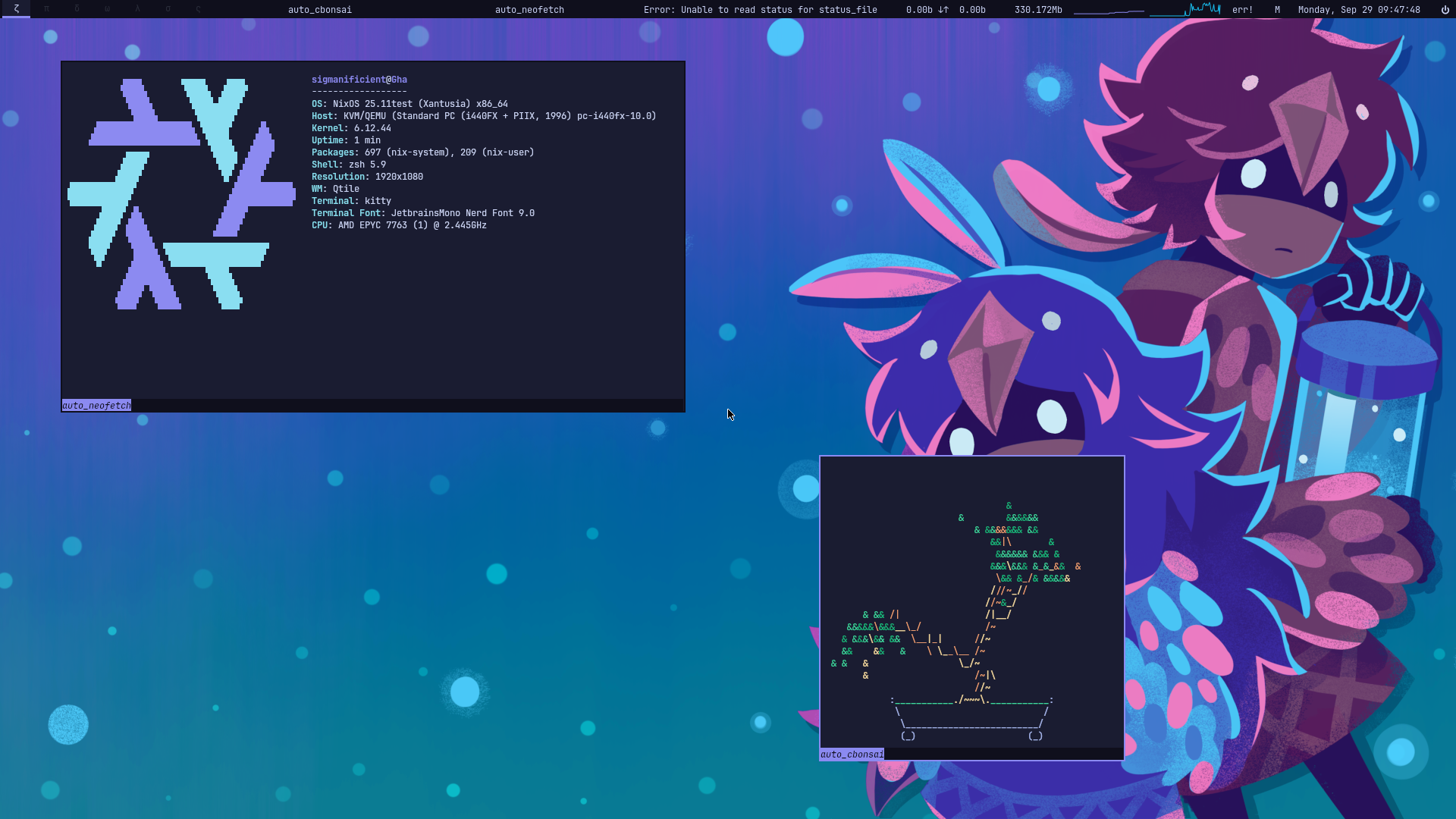Screen dimensions: 1456x819
Task: Switch to the ω workspace
Action: 107,9
